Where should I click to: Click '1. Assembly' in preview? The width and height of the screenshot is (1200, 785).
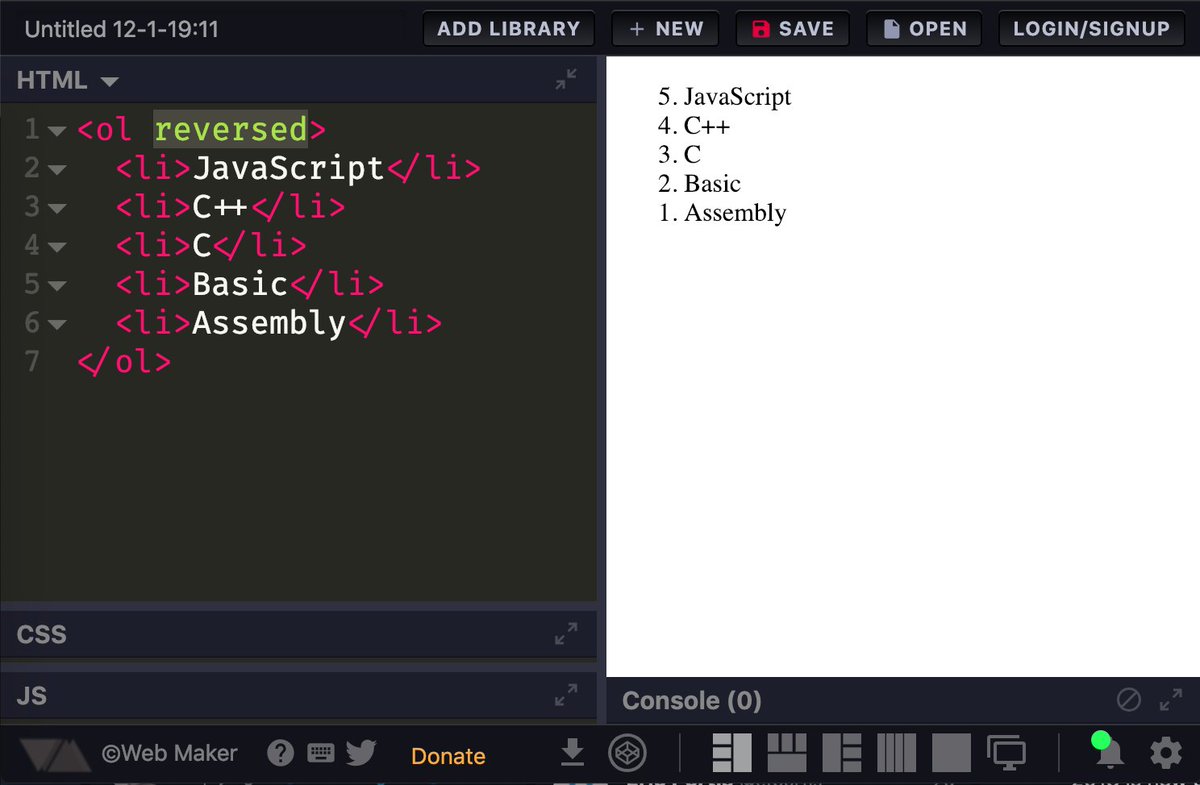point(723,213)
